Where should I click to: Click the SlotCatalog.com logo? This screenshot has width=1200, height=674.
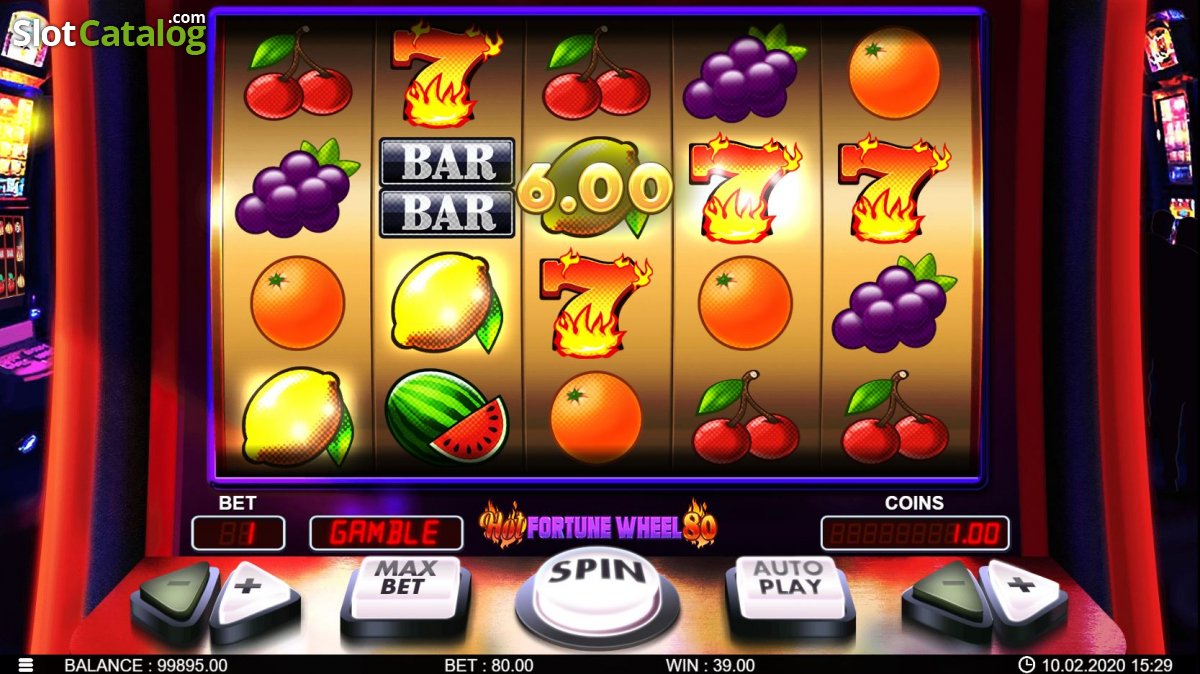[x=108, y=33]
